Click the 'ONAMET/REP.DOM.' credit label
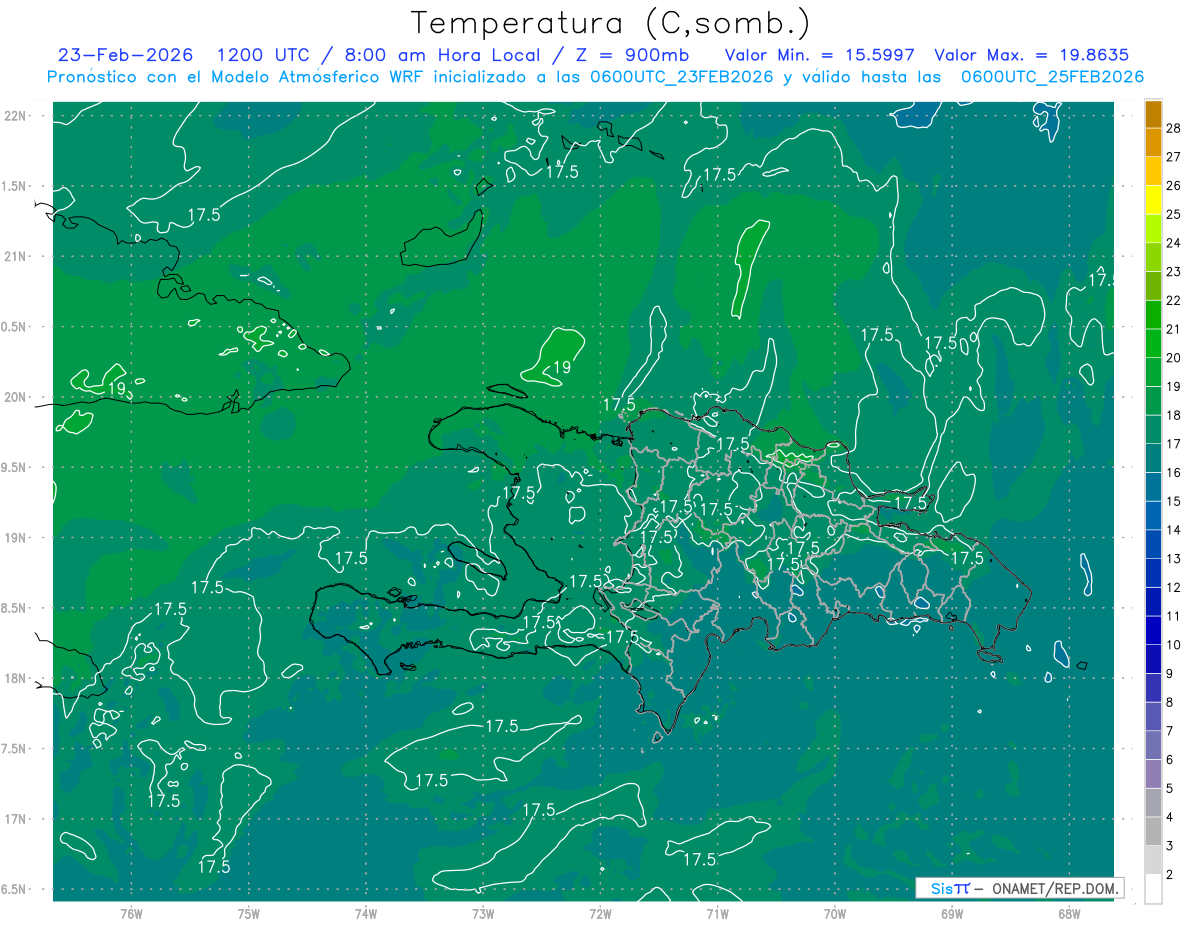1200x927 pixels. [x=1054, y=888]
